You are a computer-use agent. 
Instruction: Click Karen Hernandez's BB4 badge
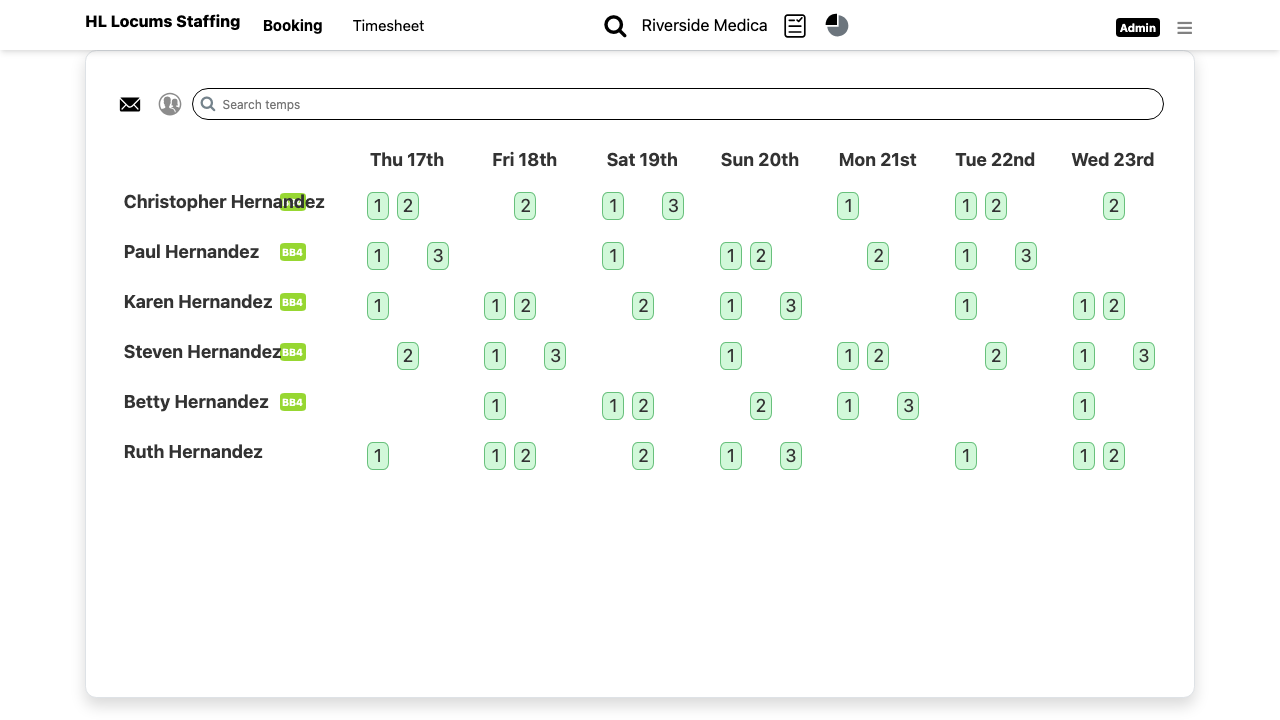(x=293, y=302)
